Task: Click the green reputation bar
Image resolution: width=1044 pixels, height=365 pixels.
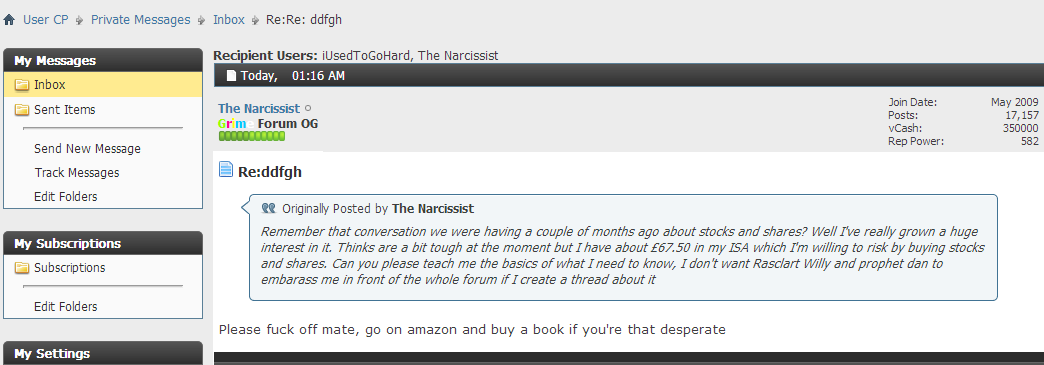Action: pos(252,136)
